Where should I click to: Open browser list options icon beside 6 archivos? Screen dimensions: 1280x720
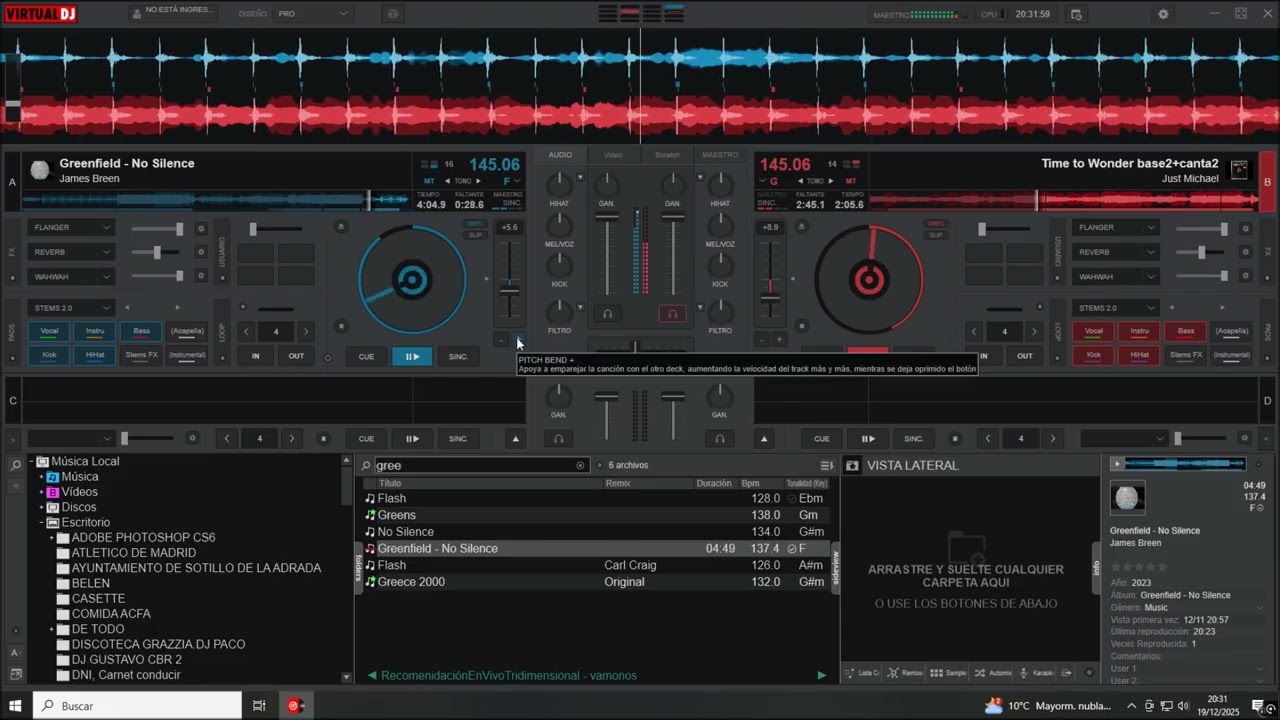[x=827, y=465]
